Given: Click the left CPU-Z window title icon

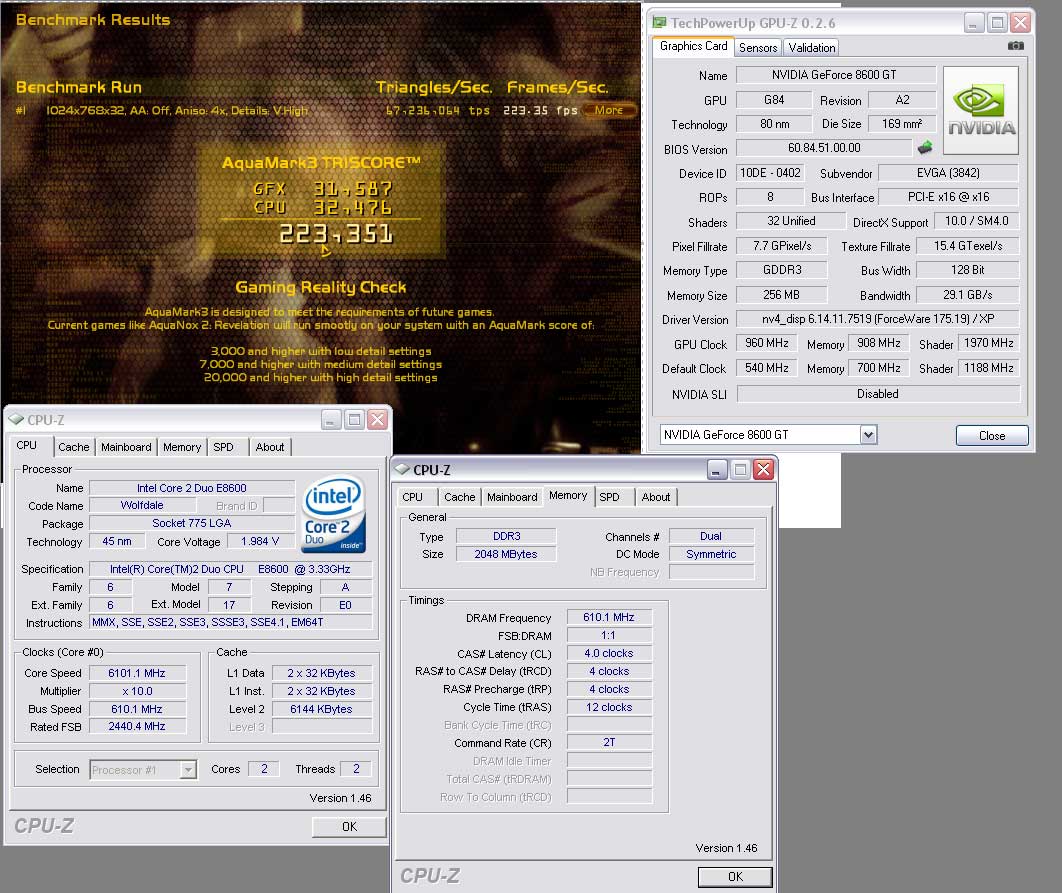Looking at the screenshot, I should pos(16,419).
